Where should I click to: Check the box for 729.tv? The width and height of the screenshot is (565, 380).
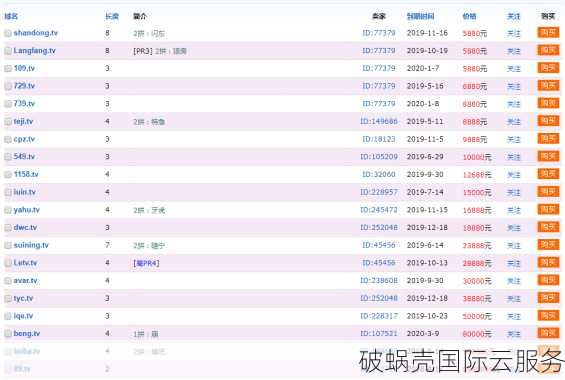(8, 86)
